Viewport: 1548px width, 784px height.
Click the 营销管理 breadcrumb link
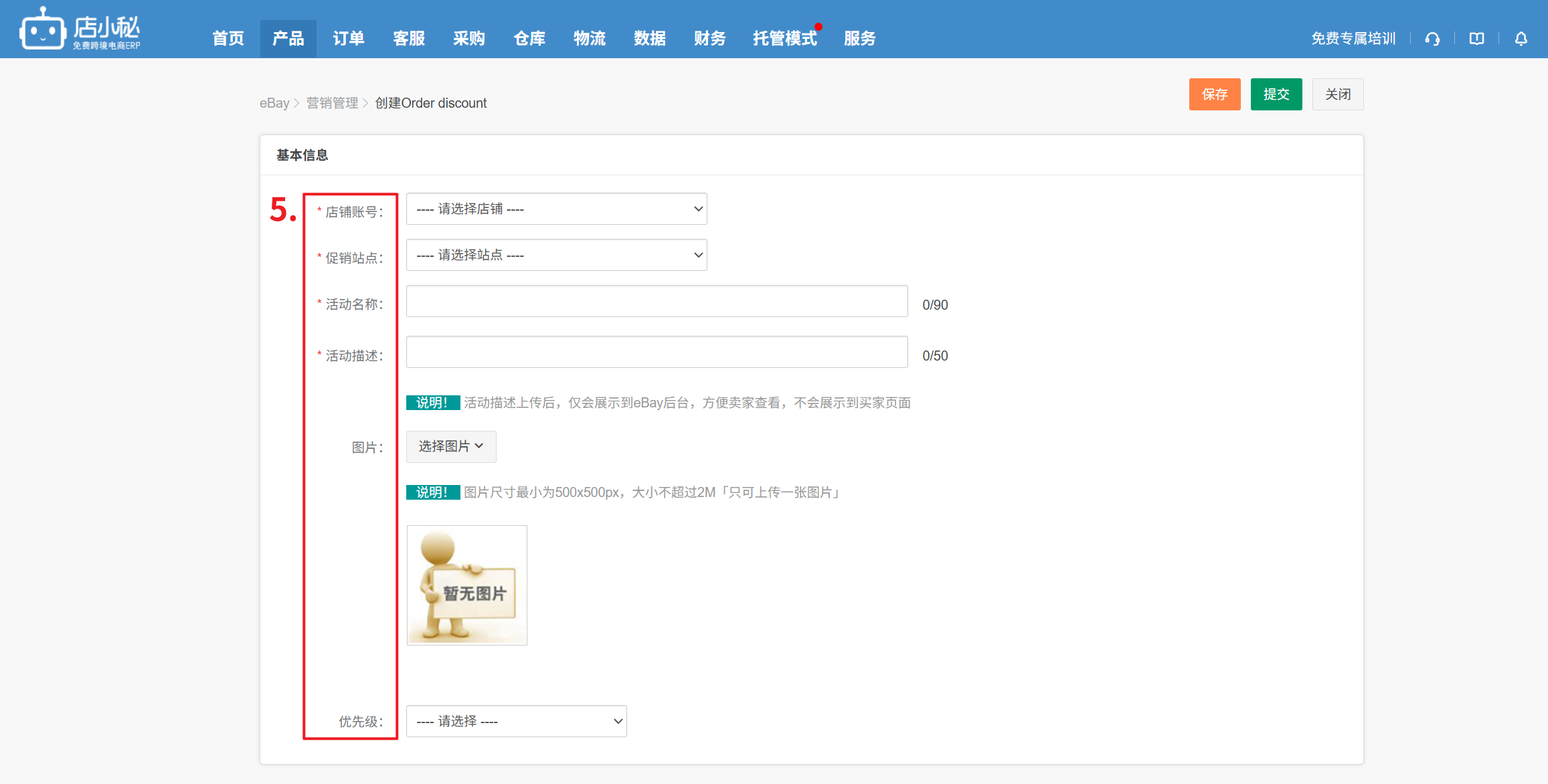[332, 103]
